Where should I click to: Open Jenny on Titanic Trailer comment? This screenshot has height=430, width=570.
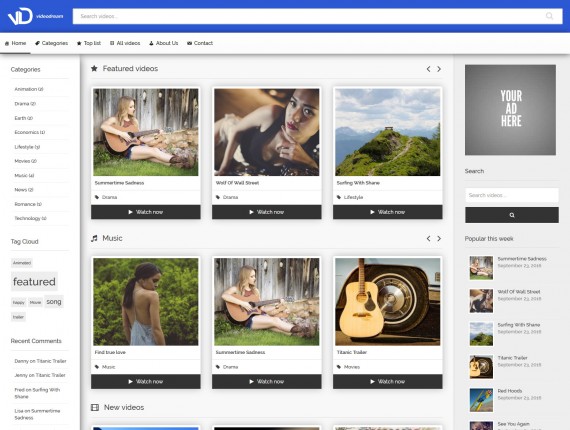40,375
